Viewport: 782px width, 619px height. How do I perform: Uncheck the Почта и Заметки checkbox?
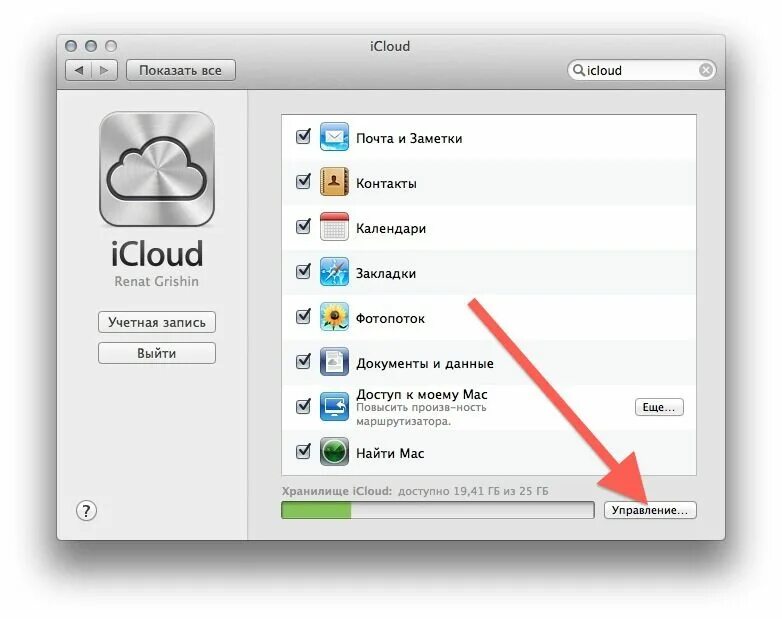coord(303,136)
